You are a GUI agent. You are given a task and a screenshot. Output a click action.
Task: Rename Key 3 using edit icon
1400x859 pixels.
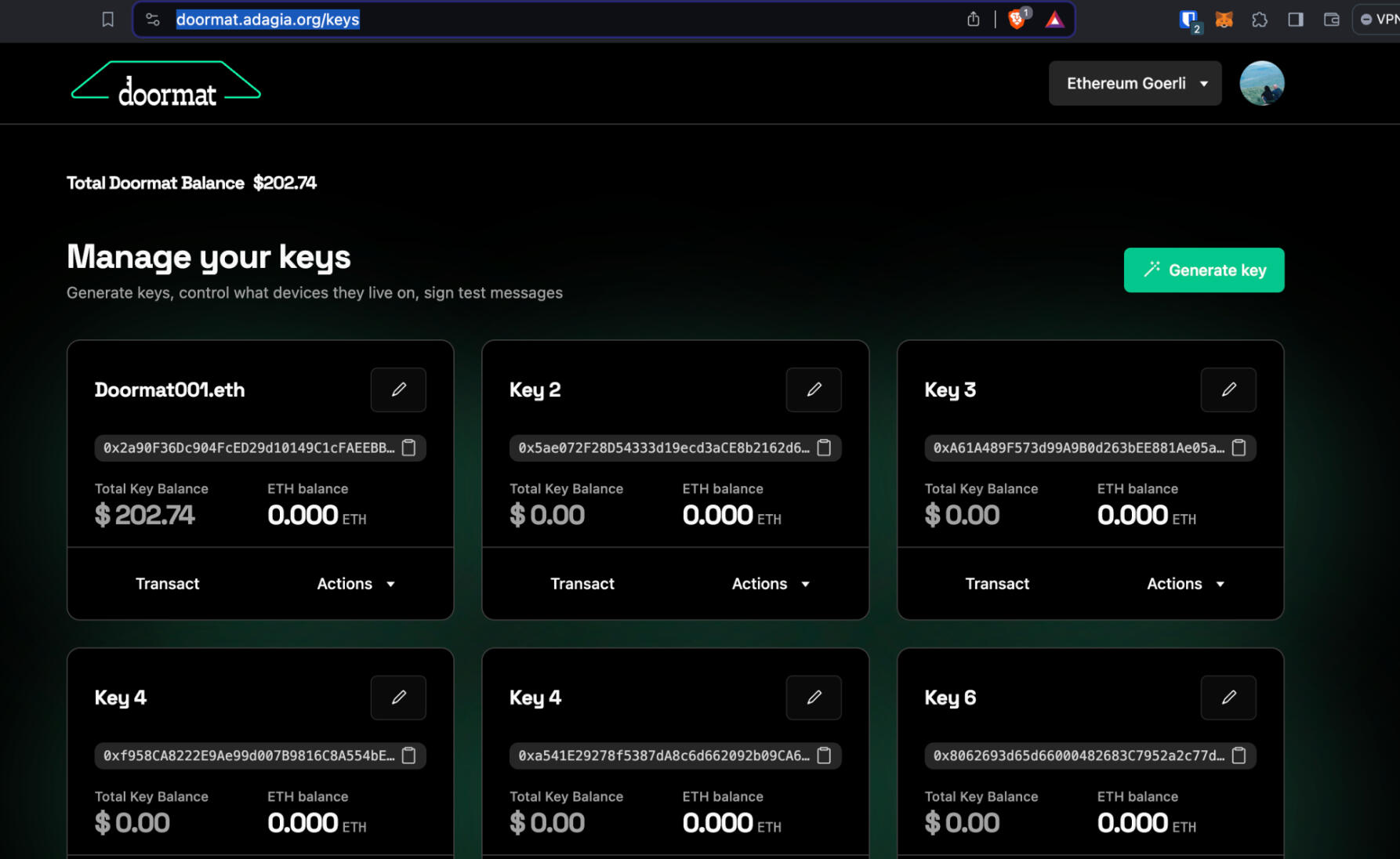pos(1228,390)
